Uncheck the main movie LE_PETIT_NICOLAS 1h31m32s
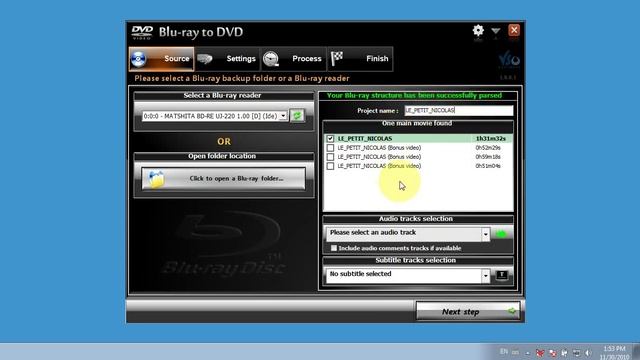 (330, 139)
